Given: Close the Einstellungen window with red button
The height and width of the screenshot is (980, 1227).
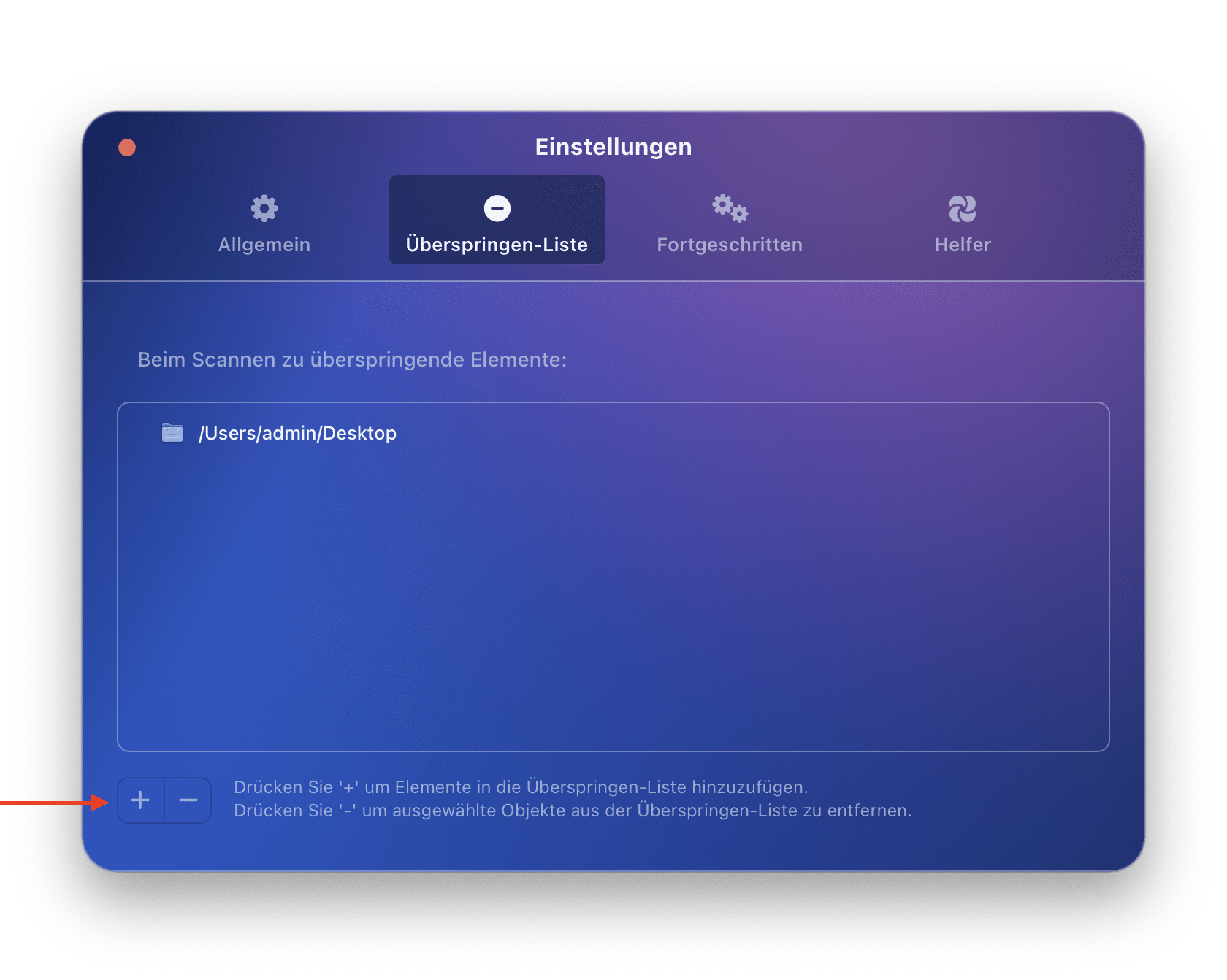Looking at the screenshot, I should coord(127,148).
